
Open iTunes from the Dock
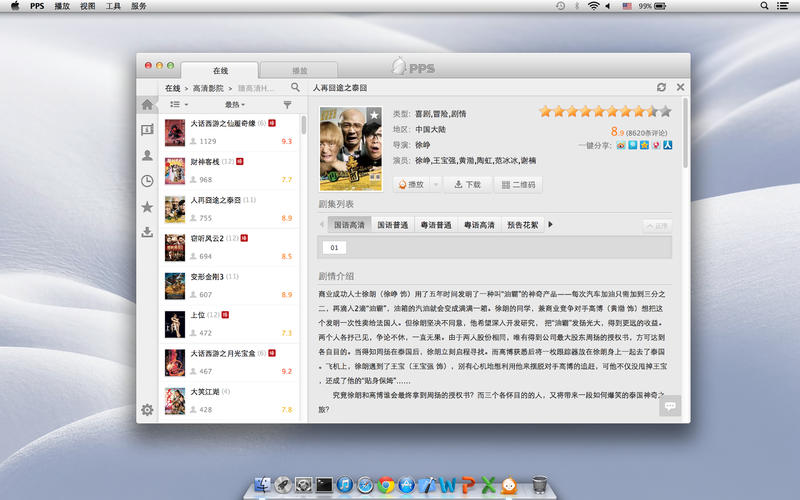[x=344, y=484]
